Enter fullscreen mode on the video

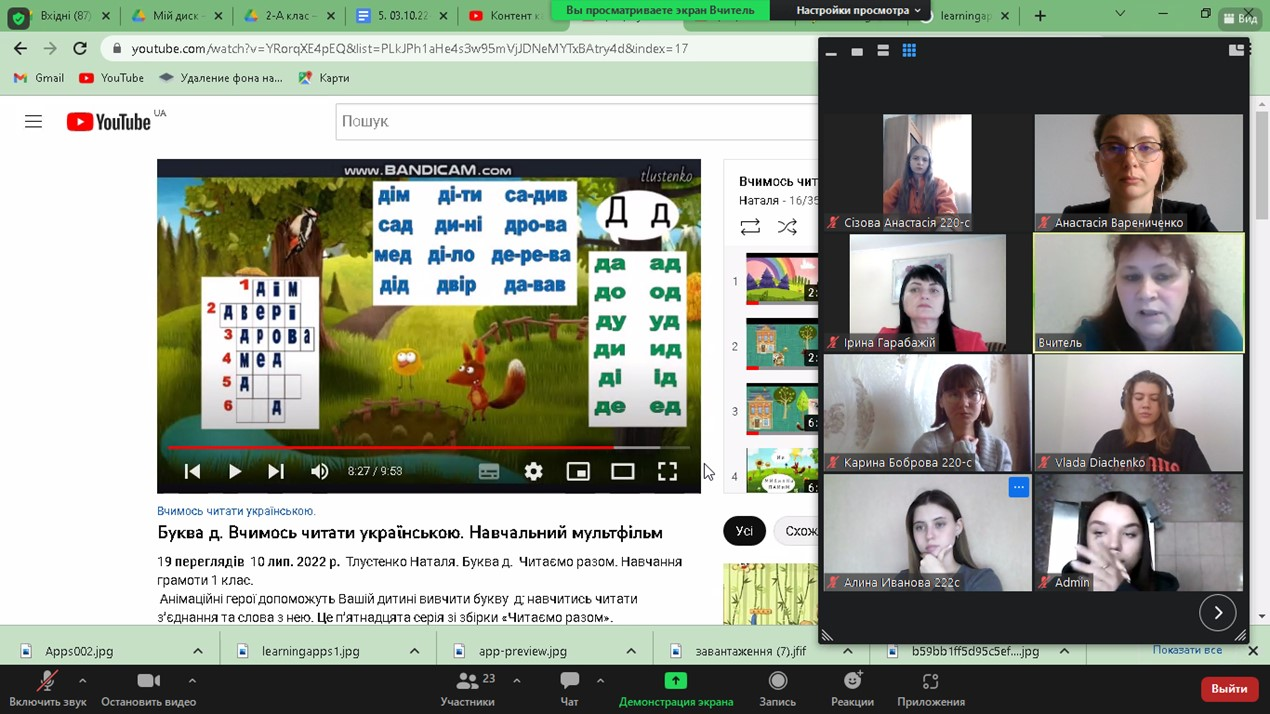click(667, 472)
